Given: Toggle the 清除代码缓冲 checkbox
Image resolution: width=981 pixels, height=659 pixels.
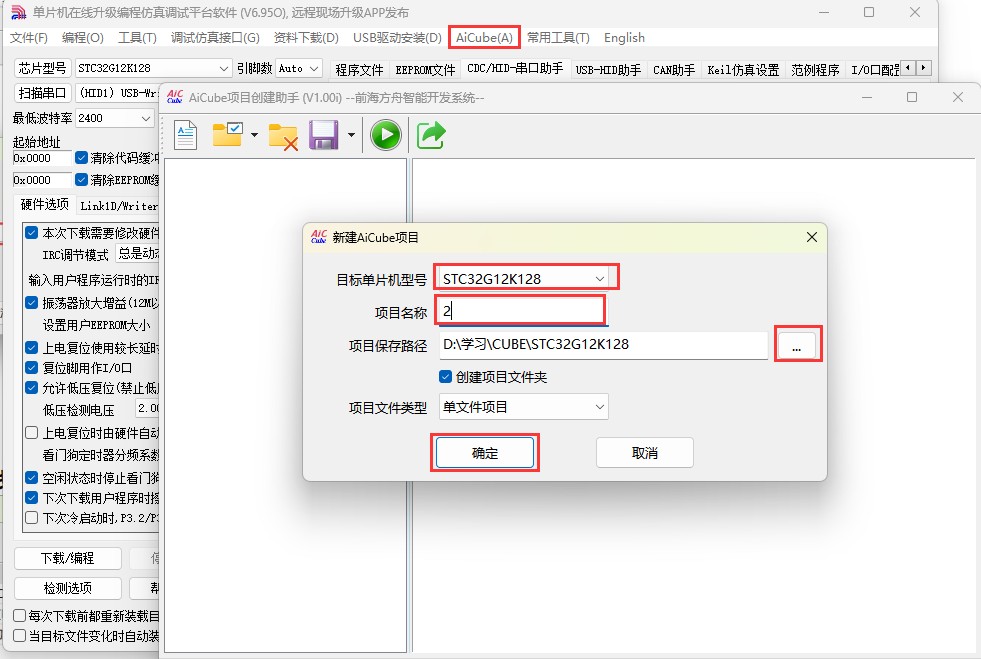Looking at the screenshot, I should 81,158.
